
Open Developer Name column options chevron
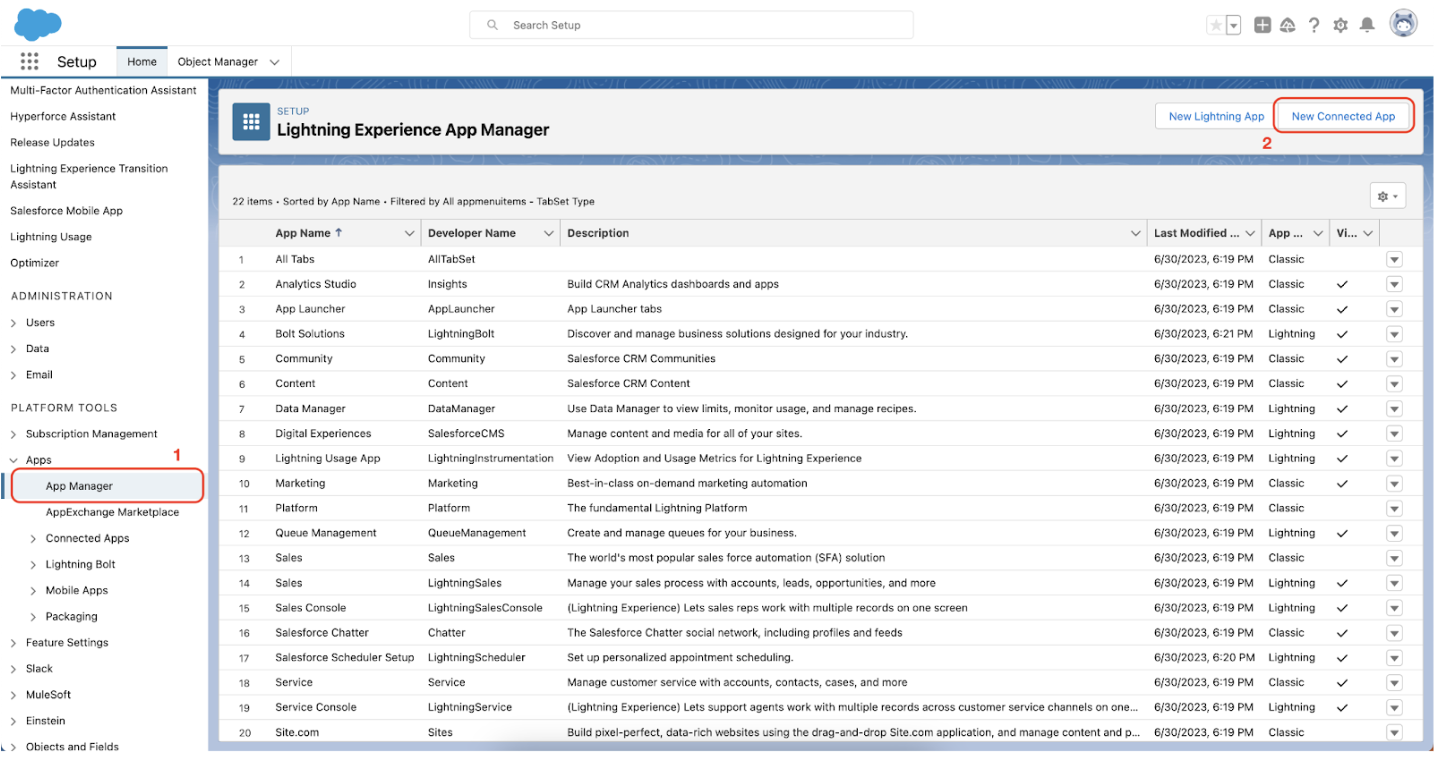[x=548, y=233]
